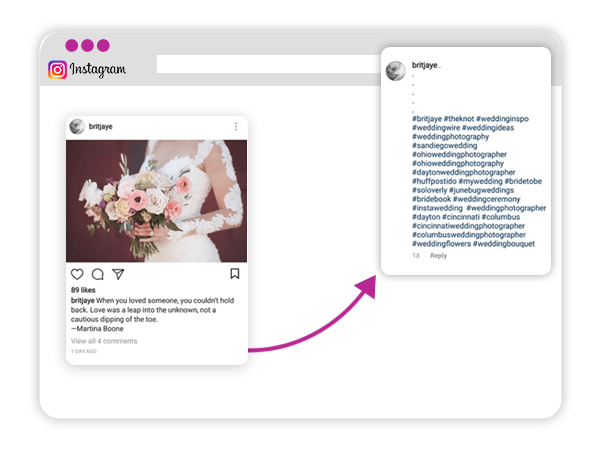600x450 pixels.
Task: Open the #theknot hashtag
Action: click(459, 119)
